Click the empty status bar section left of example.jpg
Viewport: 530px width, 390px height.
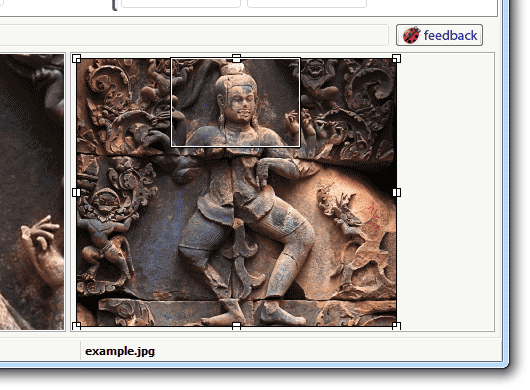[x=40, y=351]
